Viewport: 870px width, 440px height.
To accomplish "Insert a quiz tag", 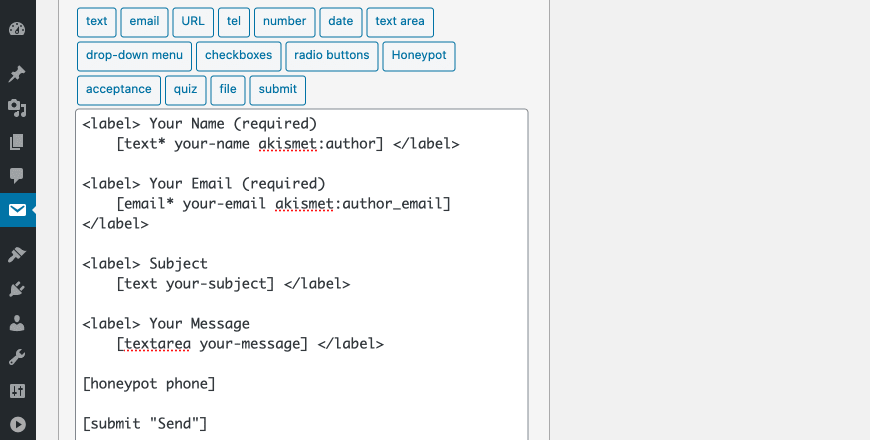I will pos(185,90).
